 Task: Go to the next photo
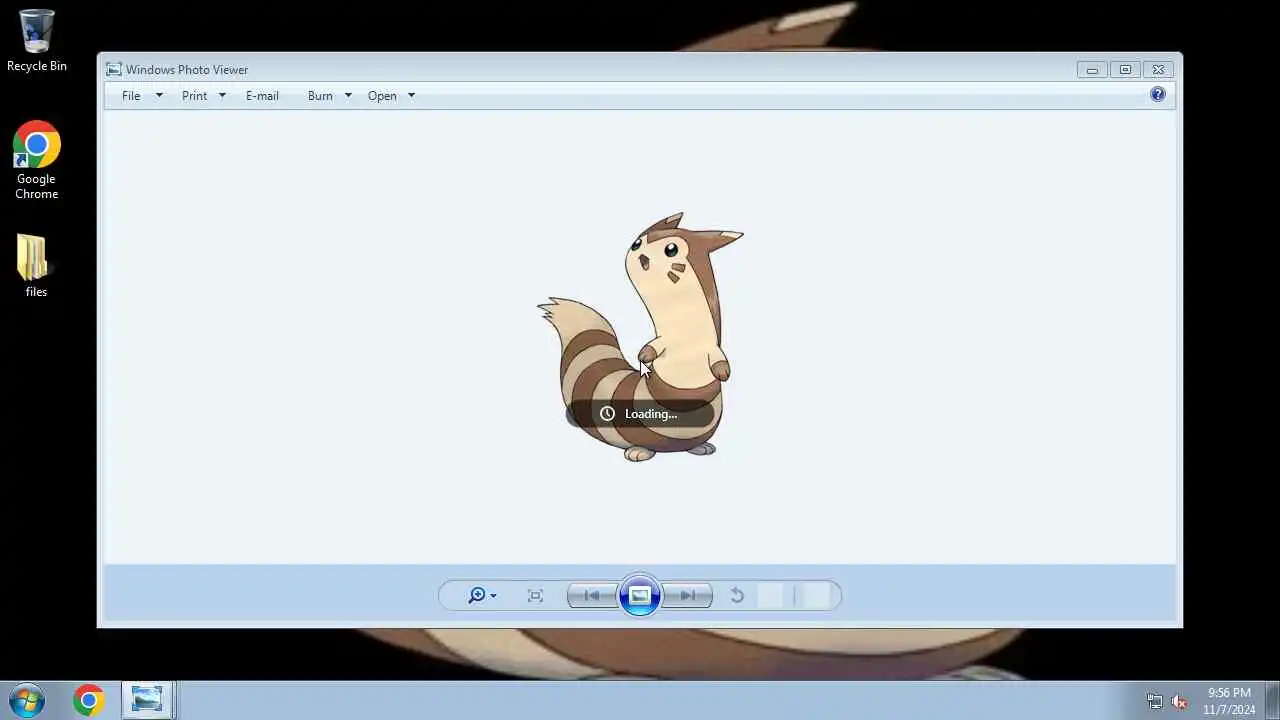[688, 596]
